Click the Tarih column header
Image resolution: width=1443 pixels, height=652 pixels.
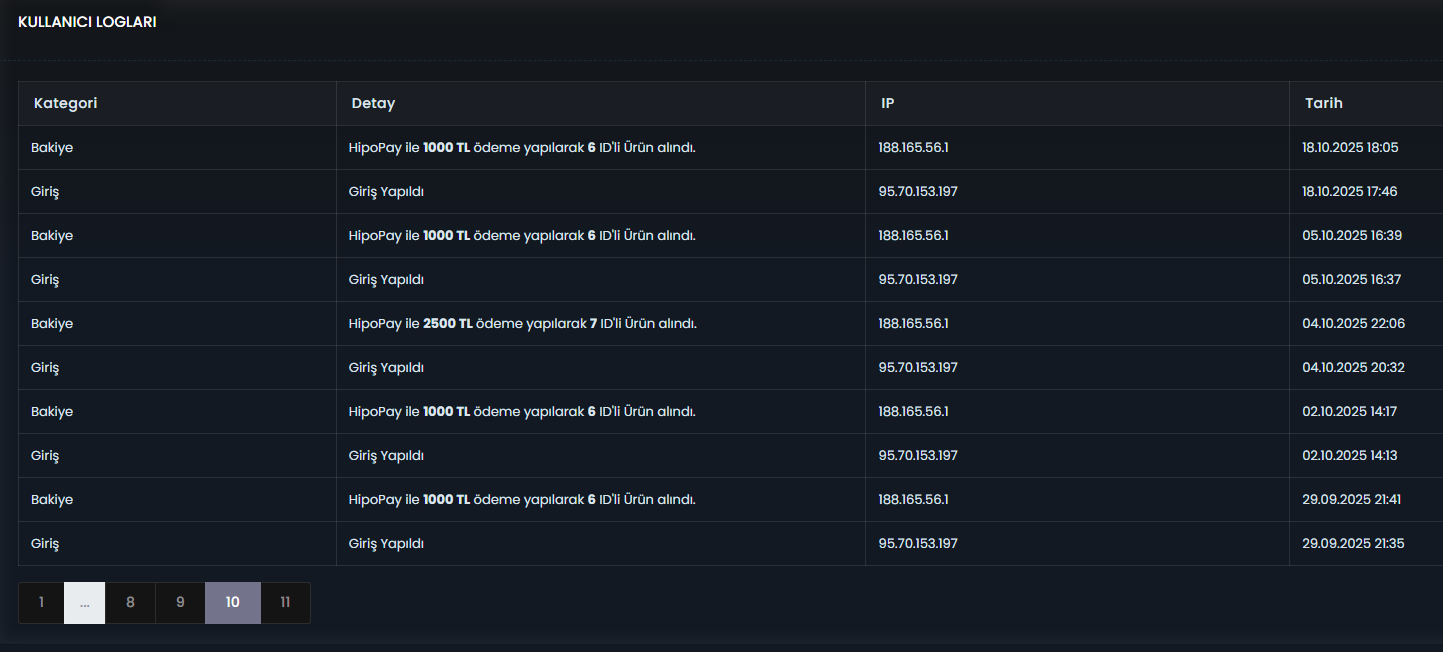coord(1324,103)
